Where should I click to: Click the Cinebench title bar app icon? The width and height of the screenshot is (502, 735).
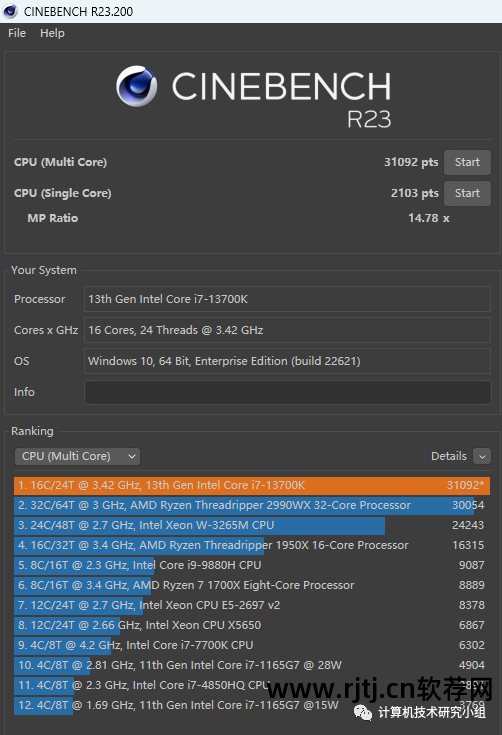[10, 11]
